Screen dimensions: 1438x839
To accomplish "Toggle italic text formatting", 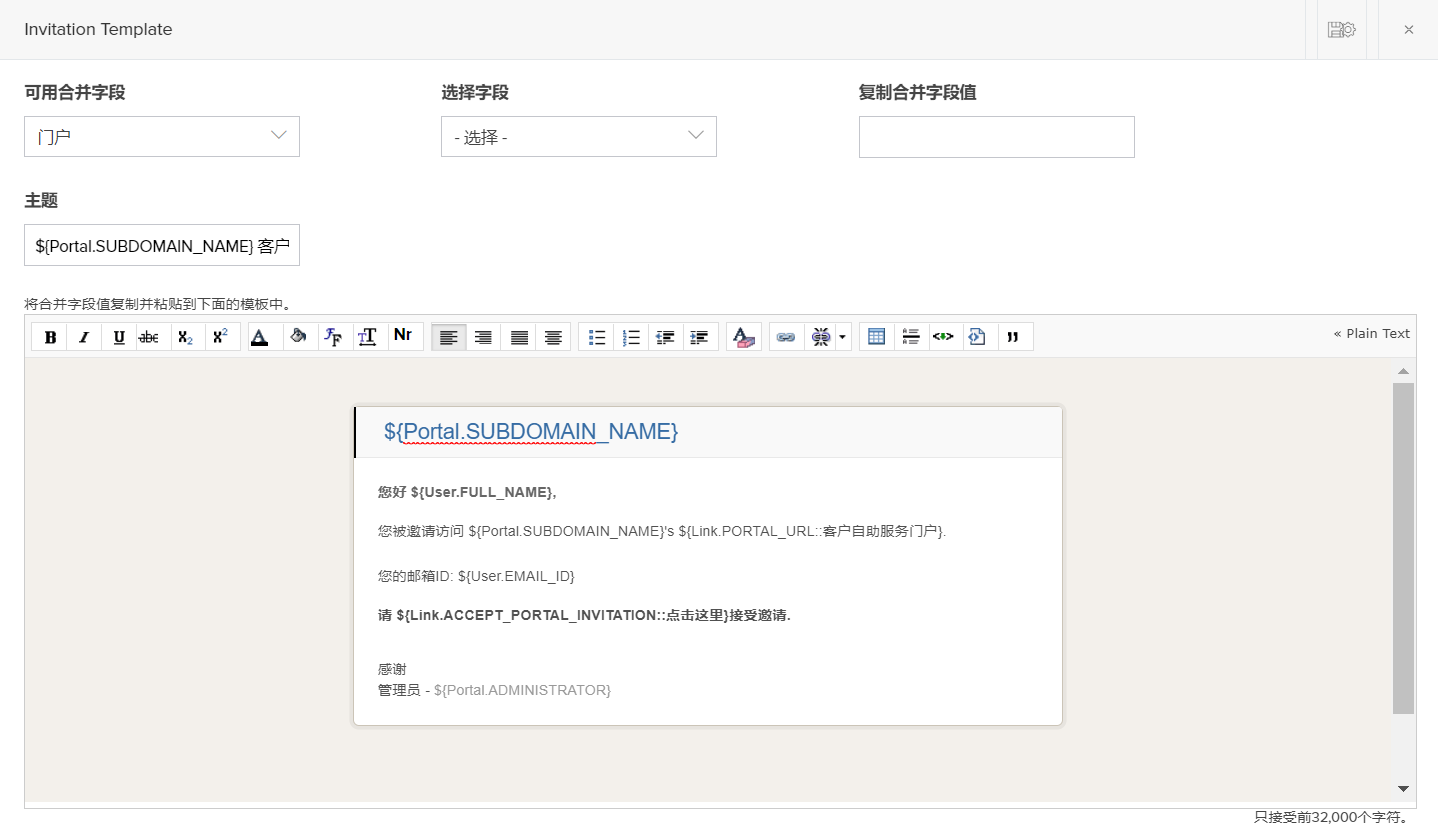I will (84, 337).
